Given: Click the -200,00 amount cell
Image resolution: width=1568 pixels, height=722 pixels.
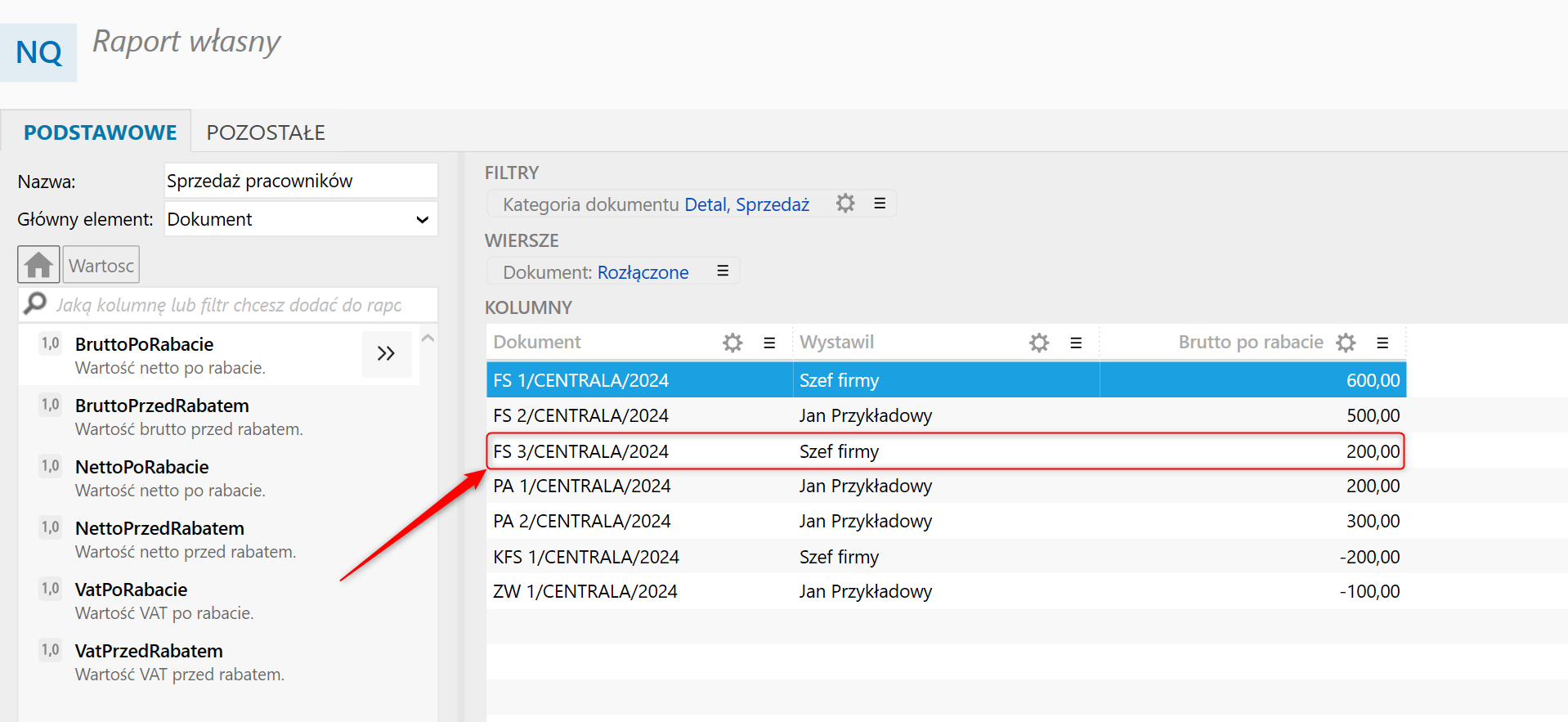Looking at the screenshot, I should tap(1369, 557).
